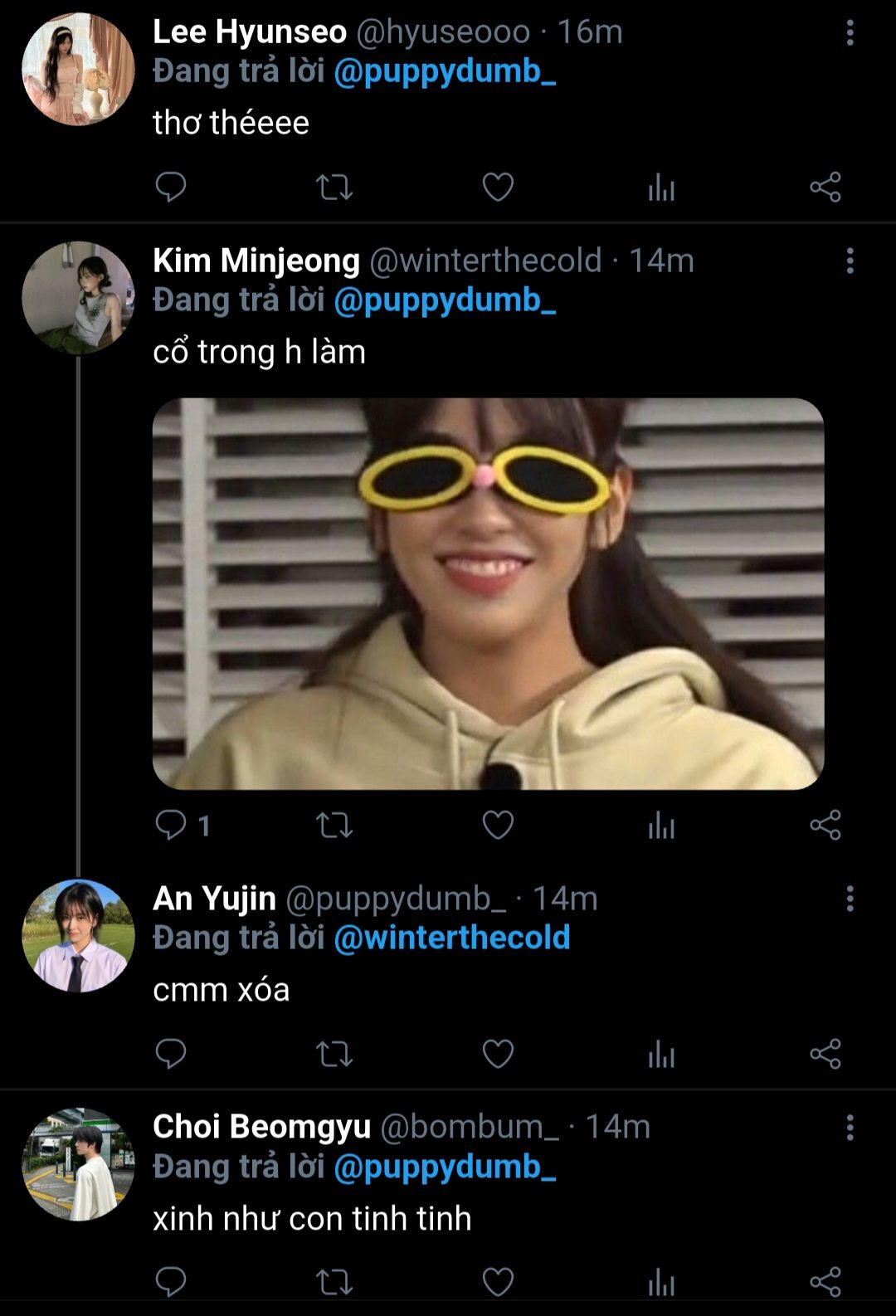The width and height of the screenshot is (896, 1316).
Task: Open more options for Lee Hyunseo's tweet
Action: (850, 33)
